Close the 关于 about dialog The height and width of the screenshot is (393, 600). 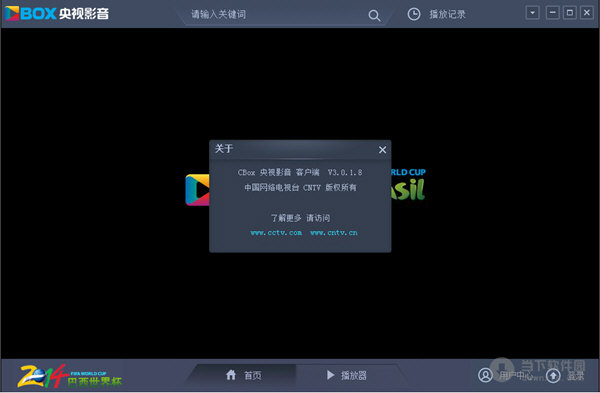382,150
